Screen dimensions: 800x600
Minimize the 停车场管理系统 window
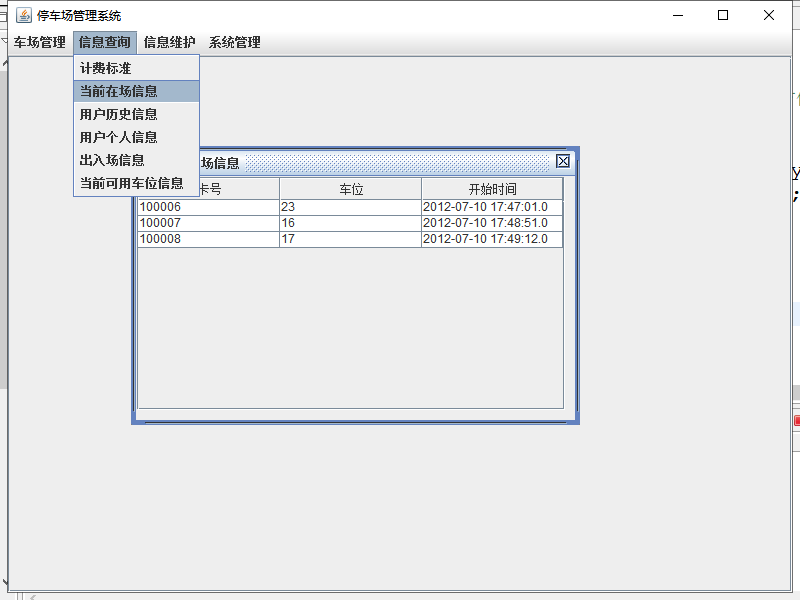point(678,15)
